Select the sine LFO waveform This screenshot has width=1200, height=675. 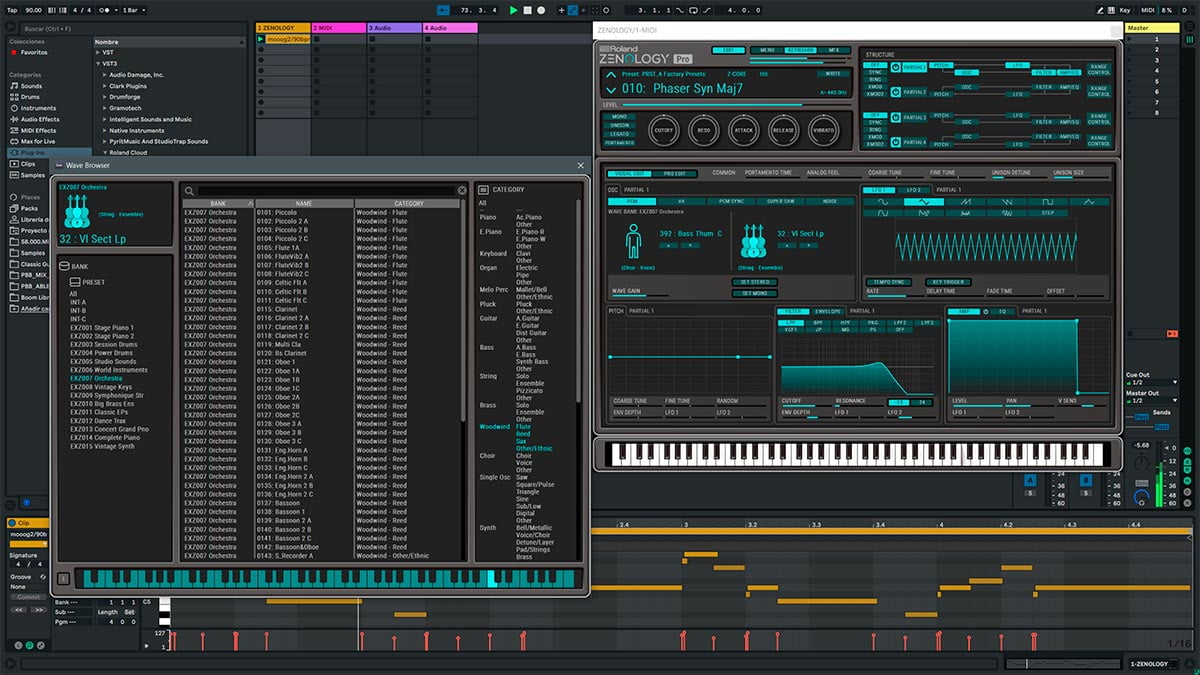[x=882, y=202]
